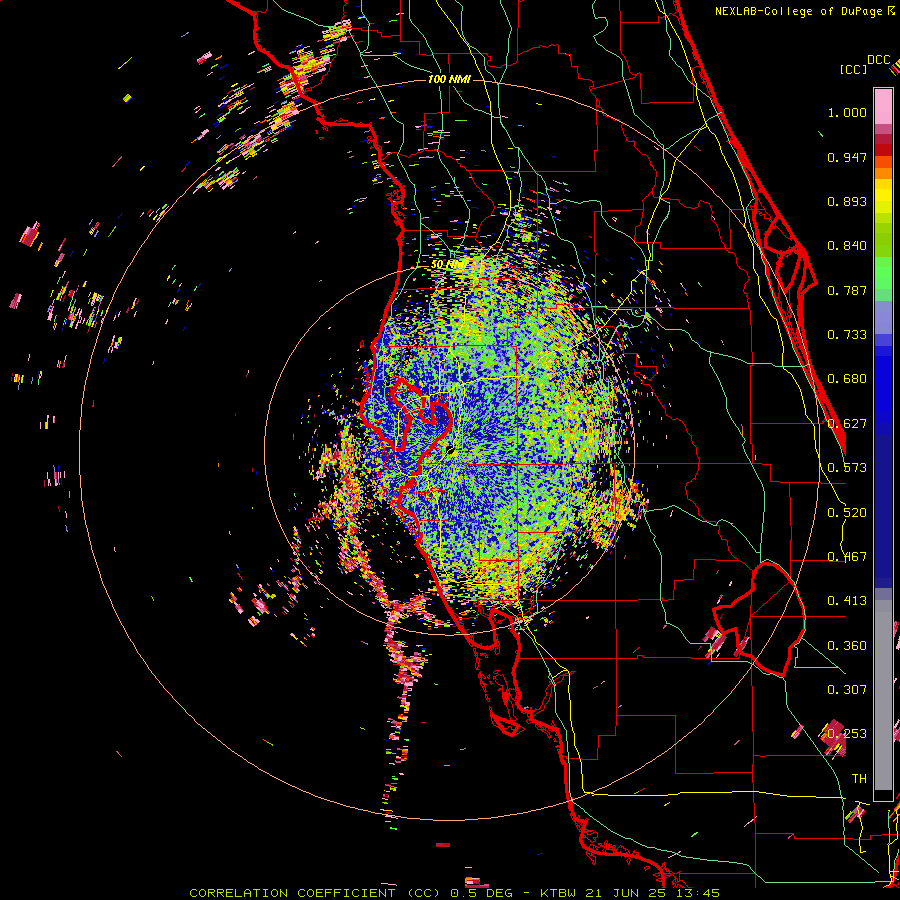Screen dimensions: 900x900
Task: Select the 0.573 legend value
Action: point(847,468)
